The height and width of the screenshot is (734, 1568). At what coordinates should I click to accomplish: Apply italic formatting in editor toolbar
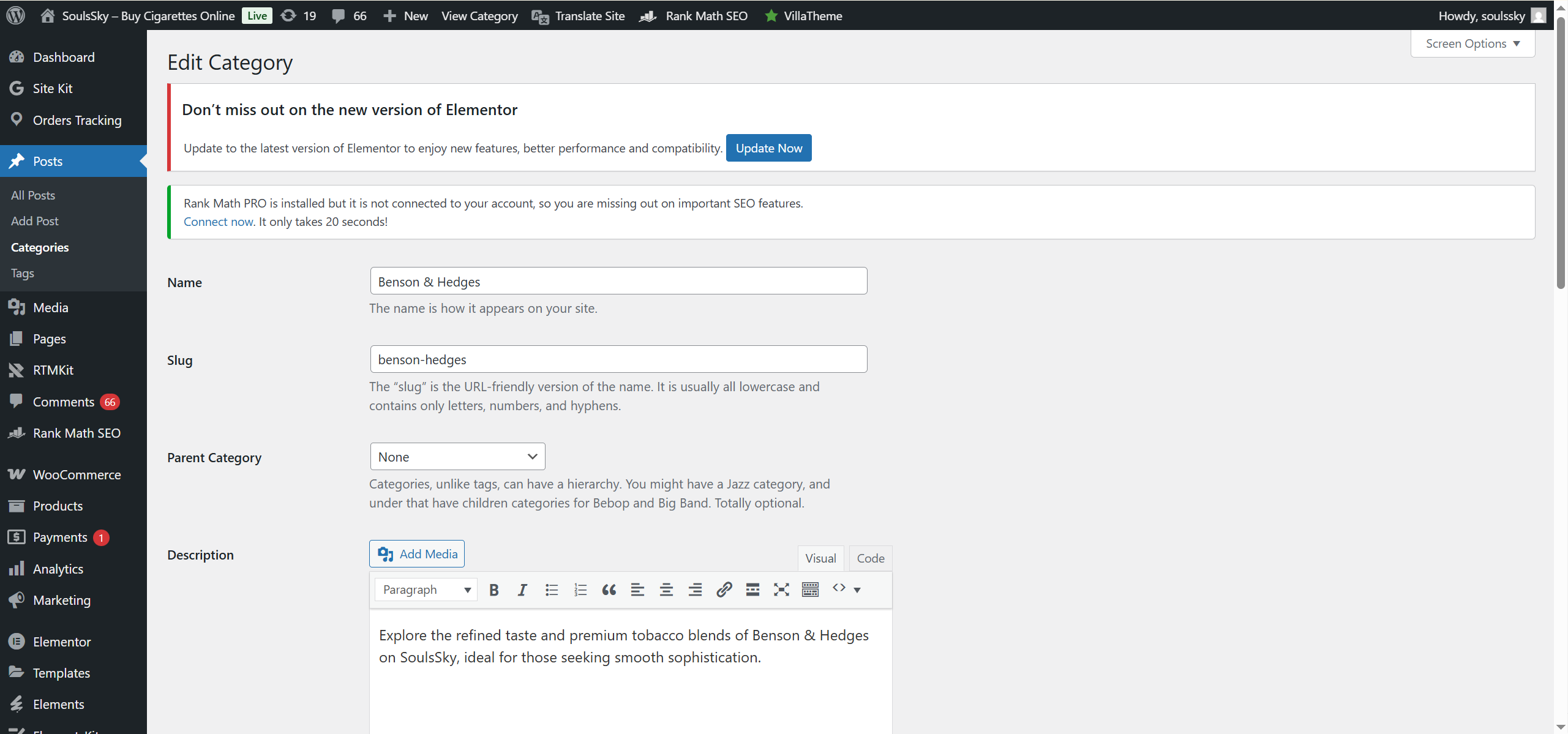522,590
